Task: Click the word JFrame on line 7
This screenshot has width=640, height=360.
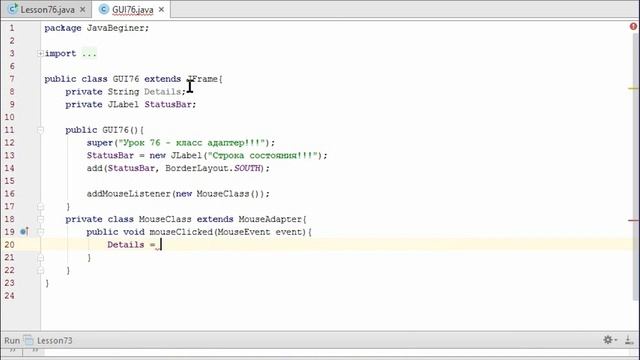Action: [203, 79]
